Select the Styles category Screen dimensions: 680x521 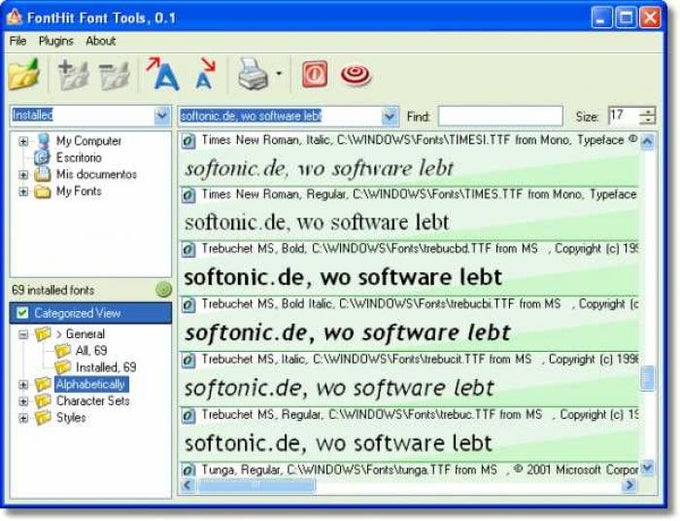pos(71,417)
